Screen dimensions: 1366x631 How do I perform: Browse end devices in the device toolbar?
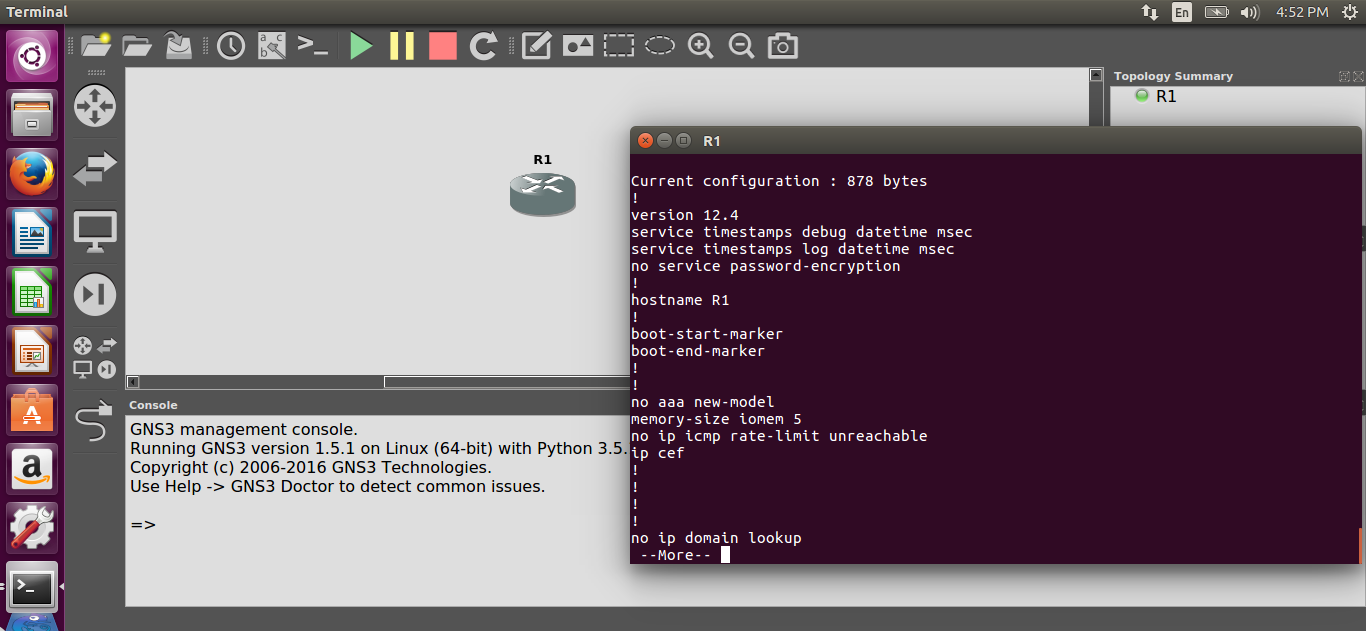pos(95,232)
